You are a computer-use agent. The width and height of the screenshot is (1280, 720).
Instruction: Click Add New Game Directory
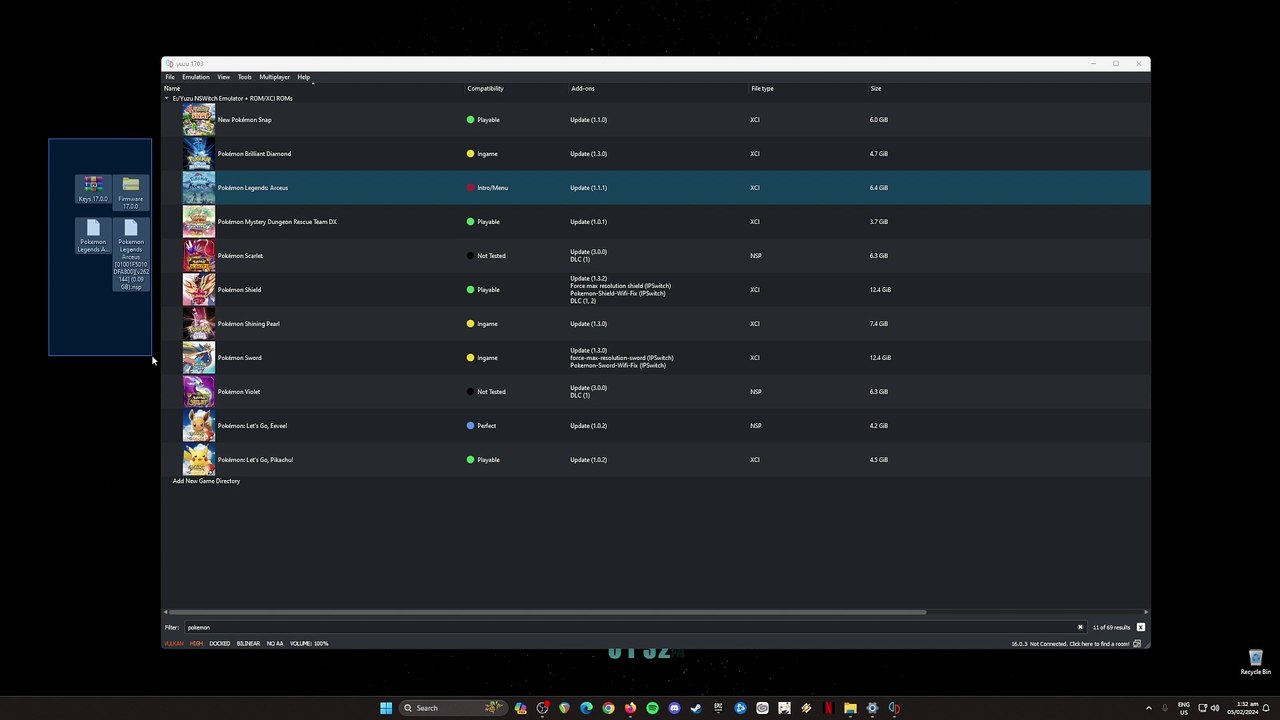click(206, 481)
